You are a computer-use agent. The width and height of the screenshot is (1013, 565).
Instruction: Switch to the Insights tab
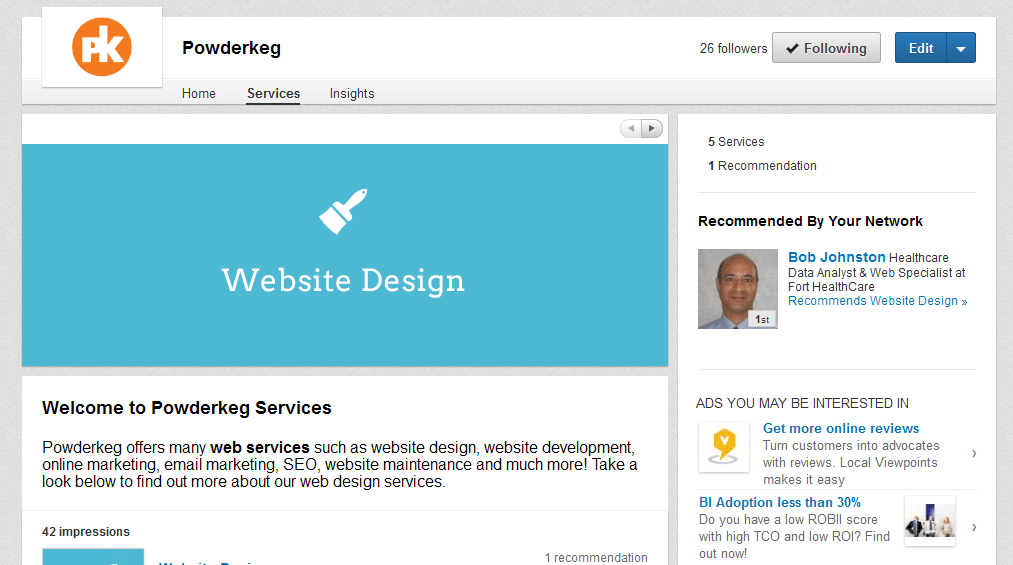pyautogui.click(x=352, y=93)
